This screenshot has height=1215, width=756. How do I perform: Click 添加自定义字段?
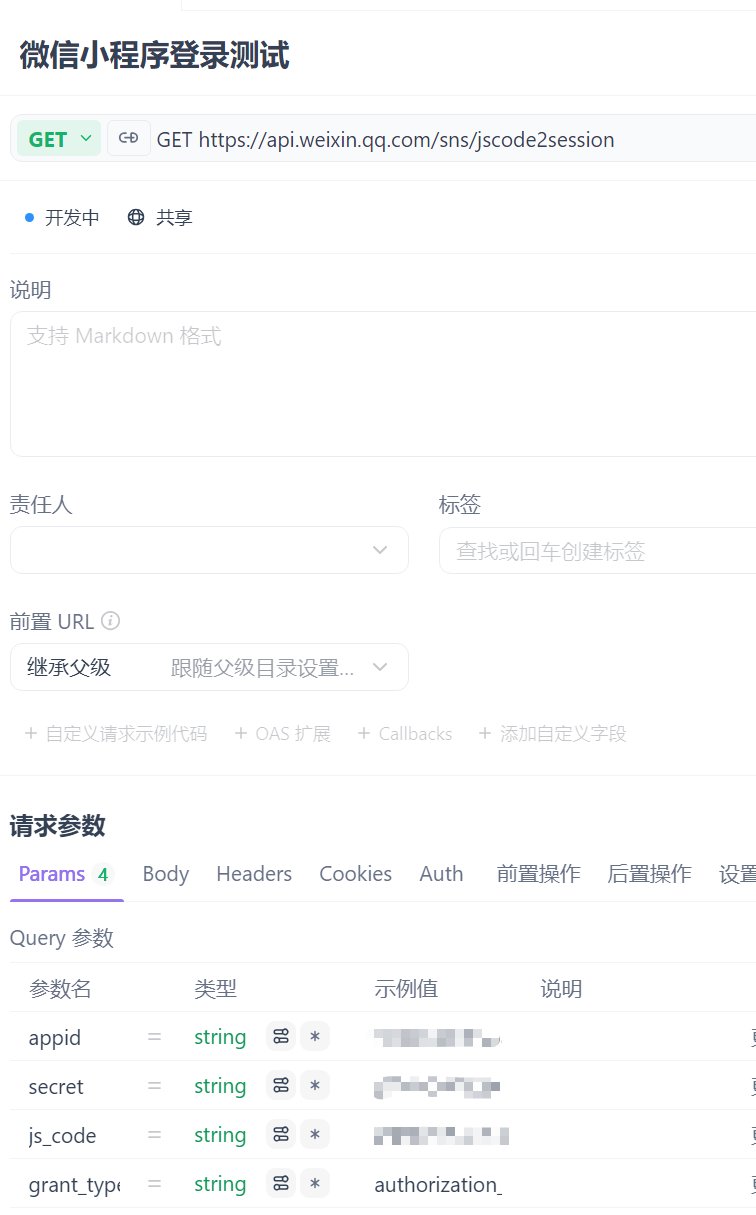point(552,734)
